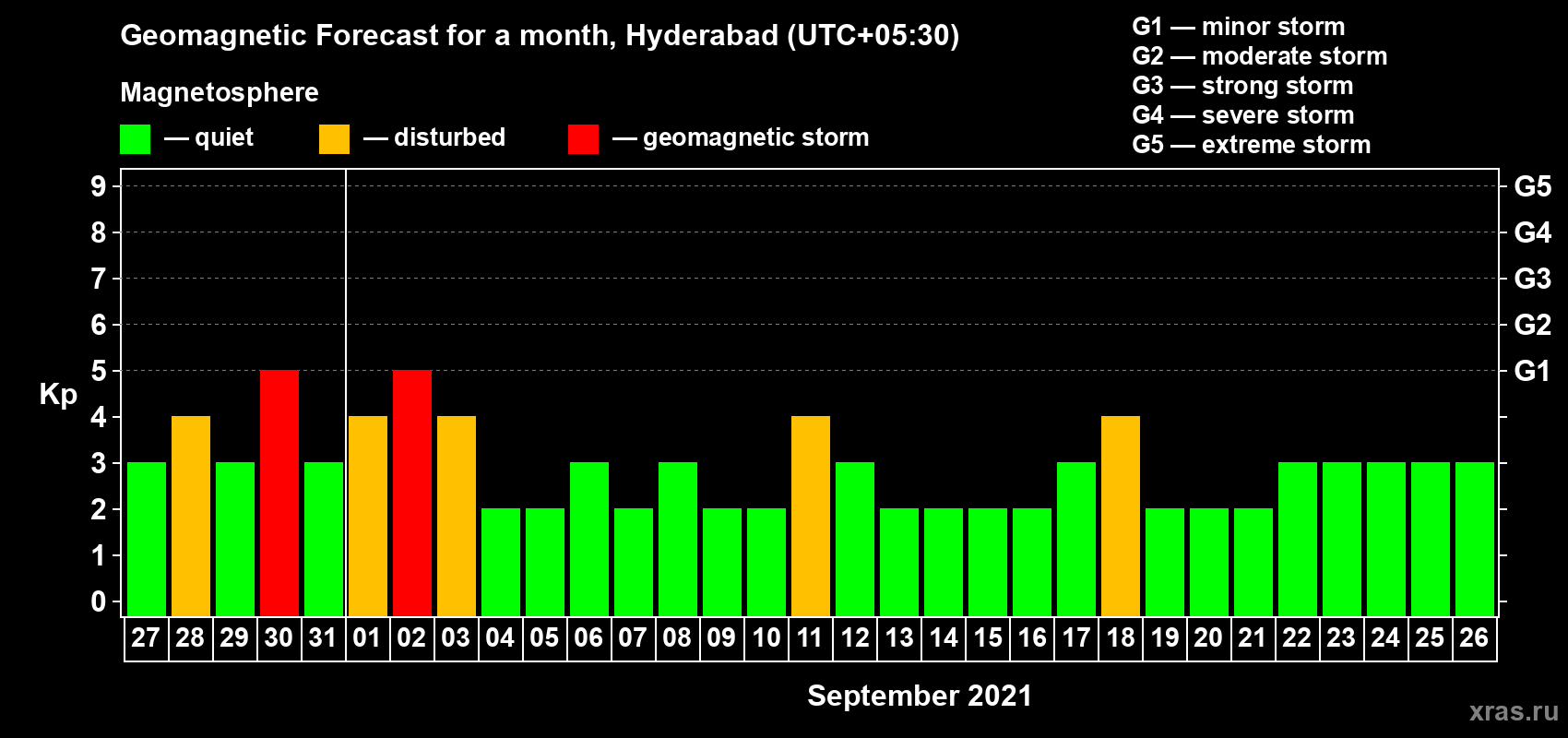Image resolution: width=1568 pixels, height=738 pixels.
Task: Select the green bar for day 31
Action: 324,539
